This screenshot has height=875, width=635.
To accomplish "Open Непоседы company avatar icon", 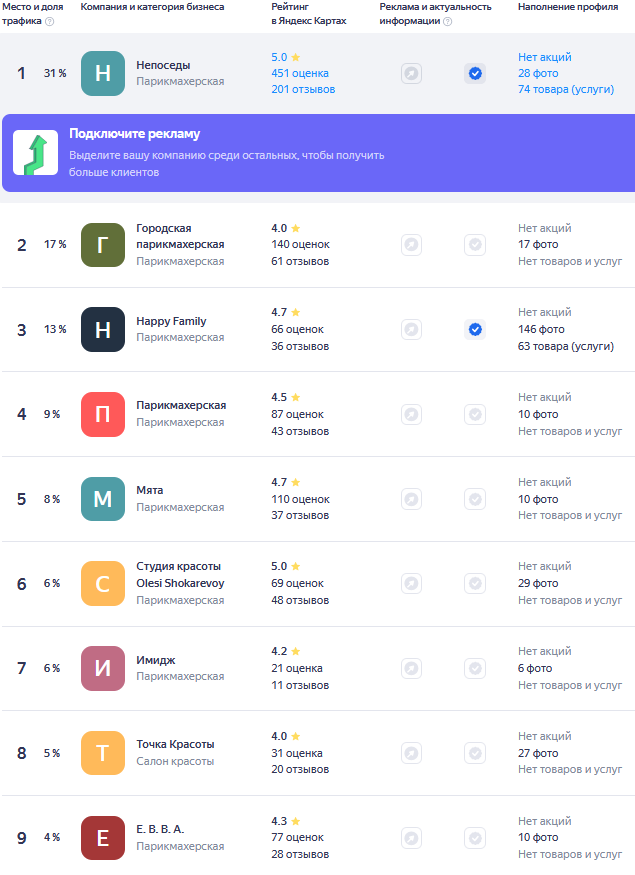I will click(x=103, y=73).
